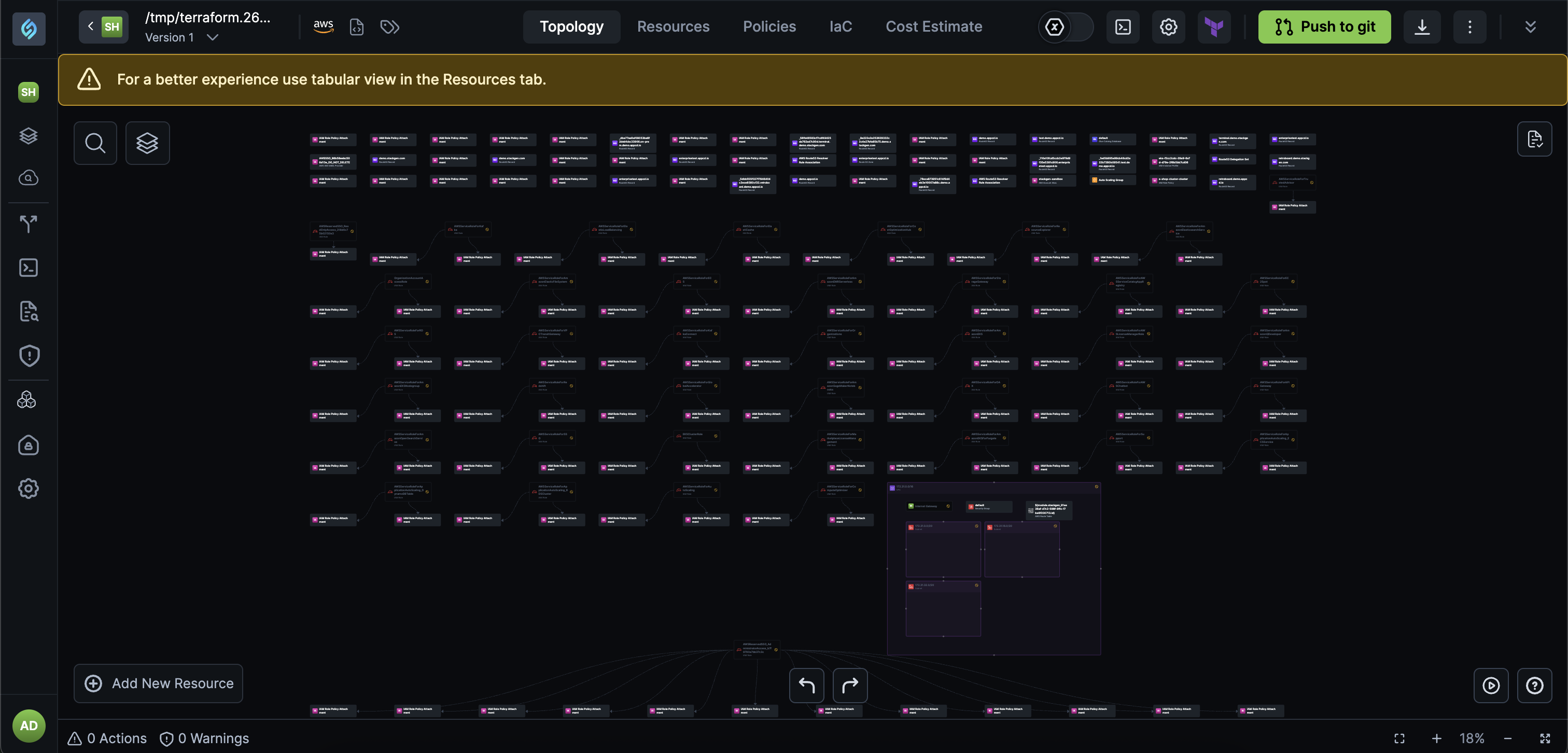Click the search magnifier icon on canvas

[95, 143]
